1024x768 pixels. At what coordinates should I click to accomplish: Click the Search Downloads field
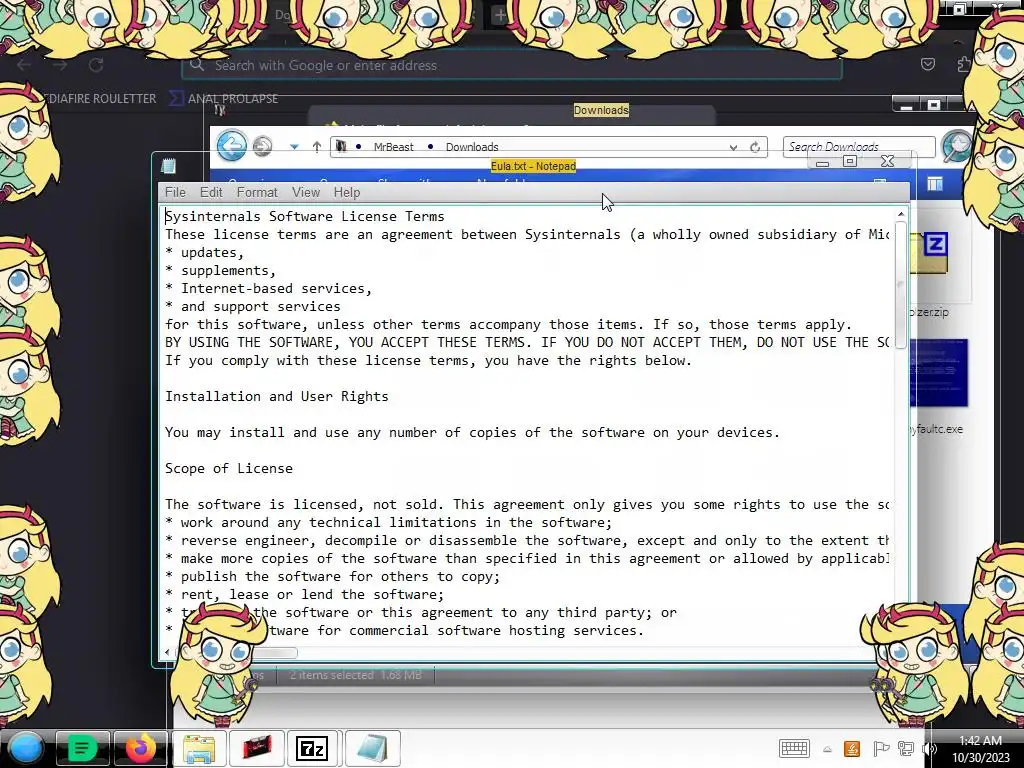click(859, 147)
